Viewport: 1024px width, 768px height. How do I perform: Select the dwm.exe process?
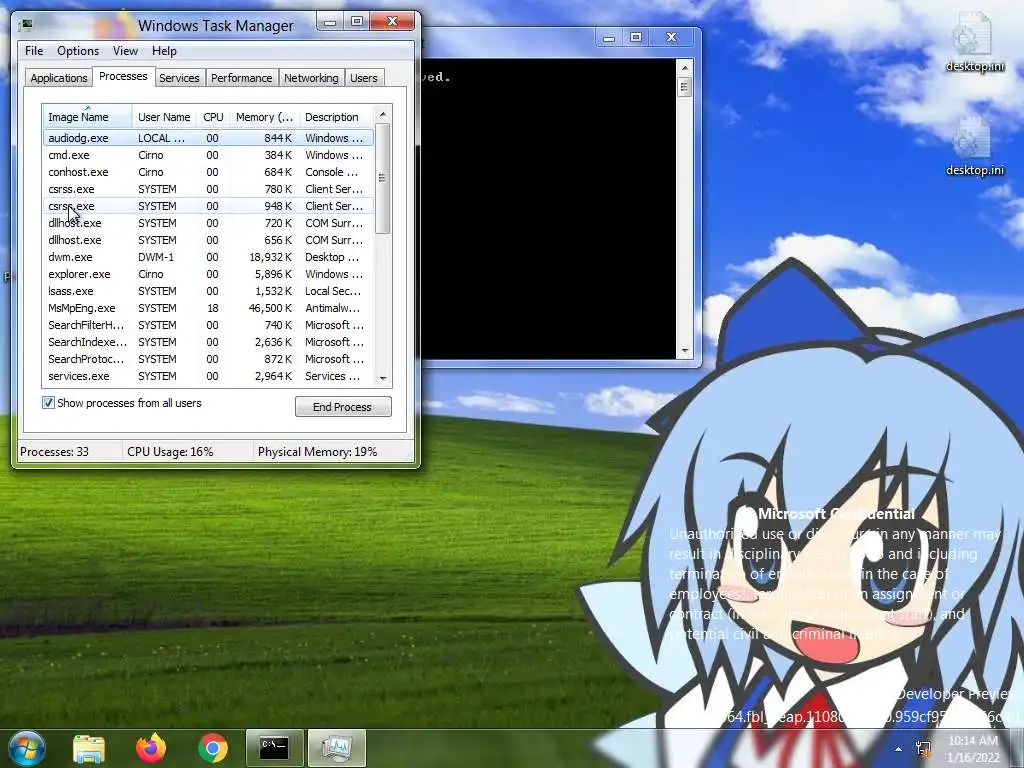(208, 257)
